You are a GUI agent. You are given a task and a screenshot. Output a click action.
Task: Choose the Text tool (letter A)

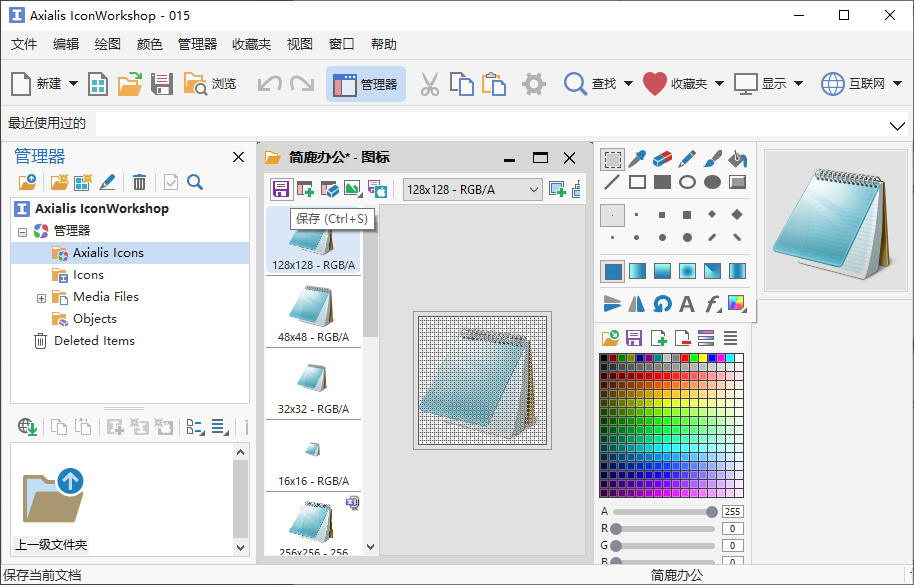687,304
